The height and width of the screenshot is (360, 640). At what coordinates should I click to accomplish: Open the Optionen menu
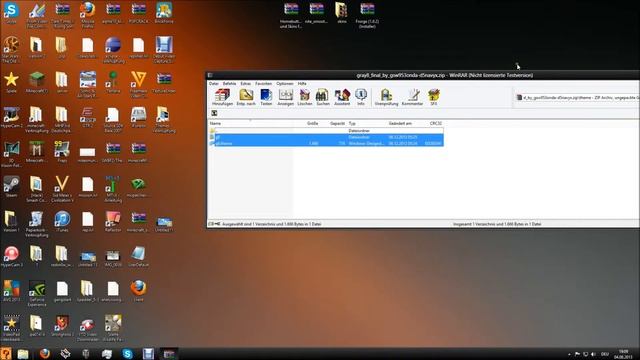coord(284,83)
